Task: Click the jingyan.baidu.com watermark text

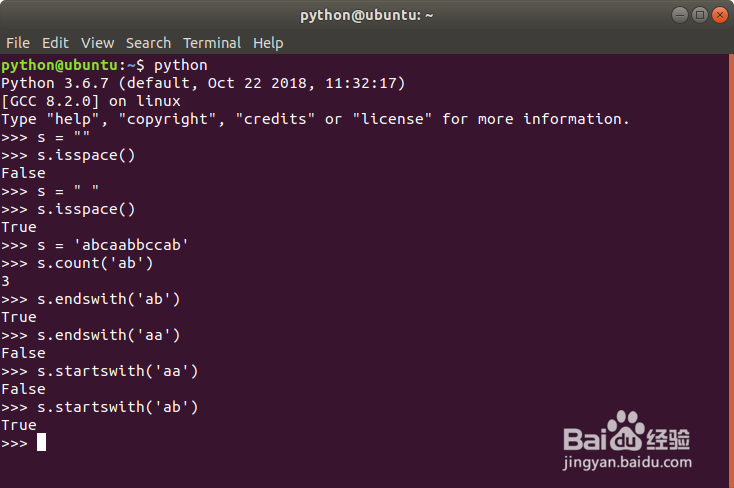Action: [x=627, y=464]
